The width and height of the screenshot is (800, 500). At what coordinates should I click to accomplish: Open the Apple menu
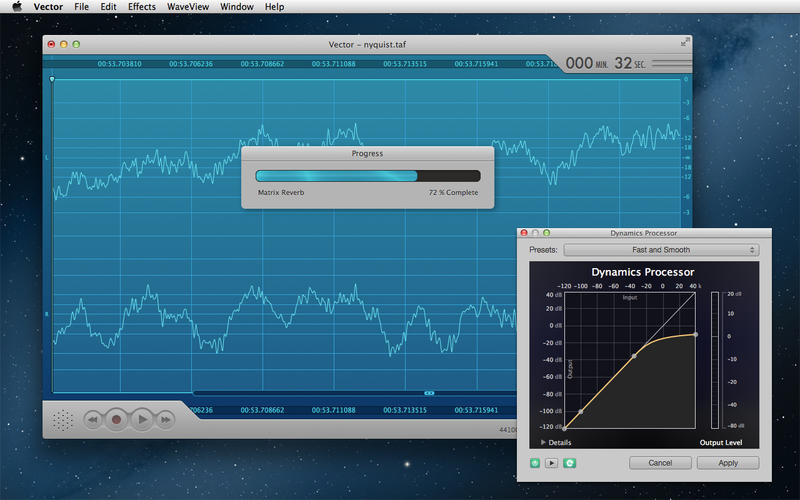click(16, 7)
